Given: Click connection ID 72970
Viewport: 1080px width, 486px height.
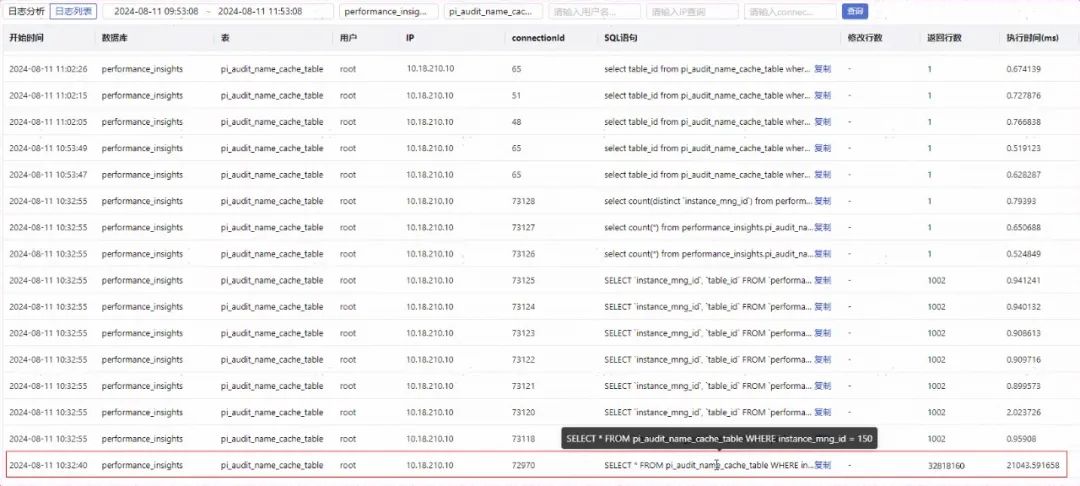Looking at the screenshot, I should 523,465.
